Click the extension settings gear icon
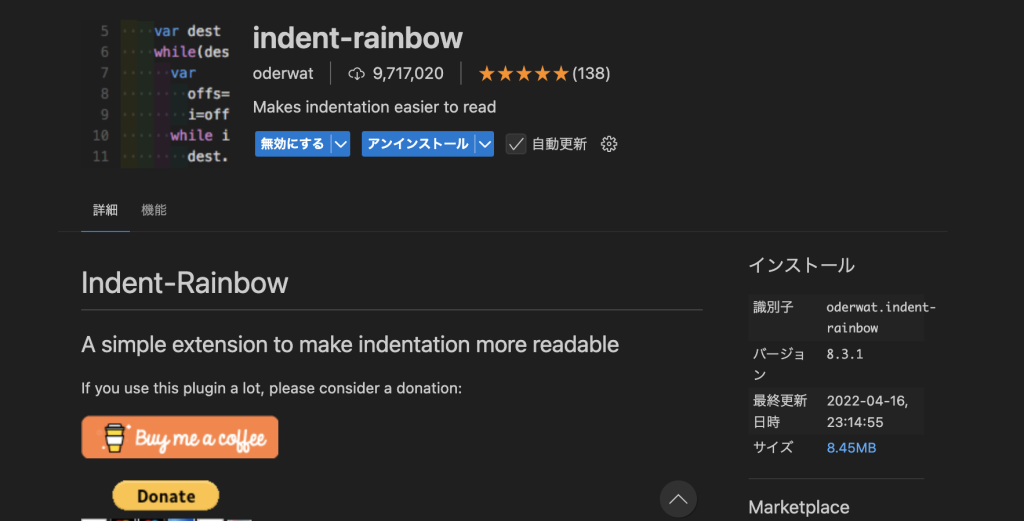 click(609, 144)
